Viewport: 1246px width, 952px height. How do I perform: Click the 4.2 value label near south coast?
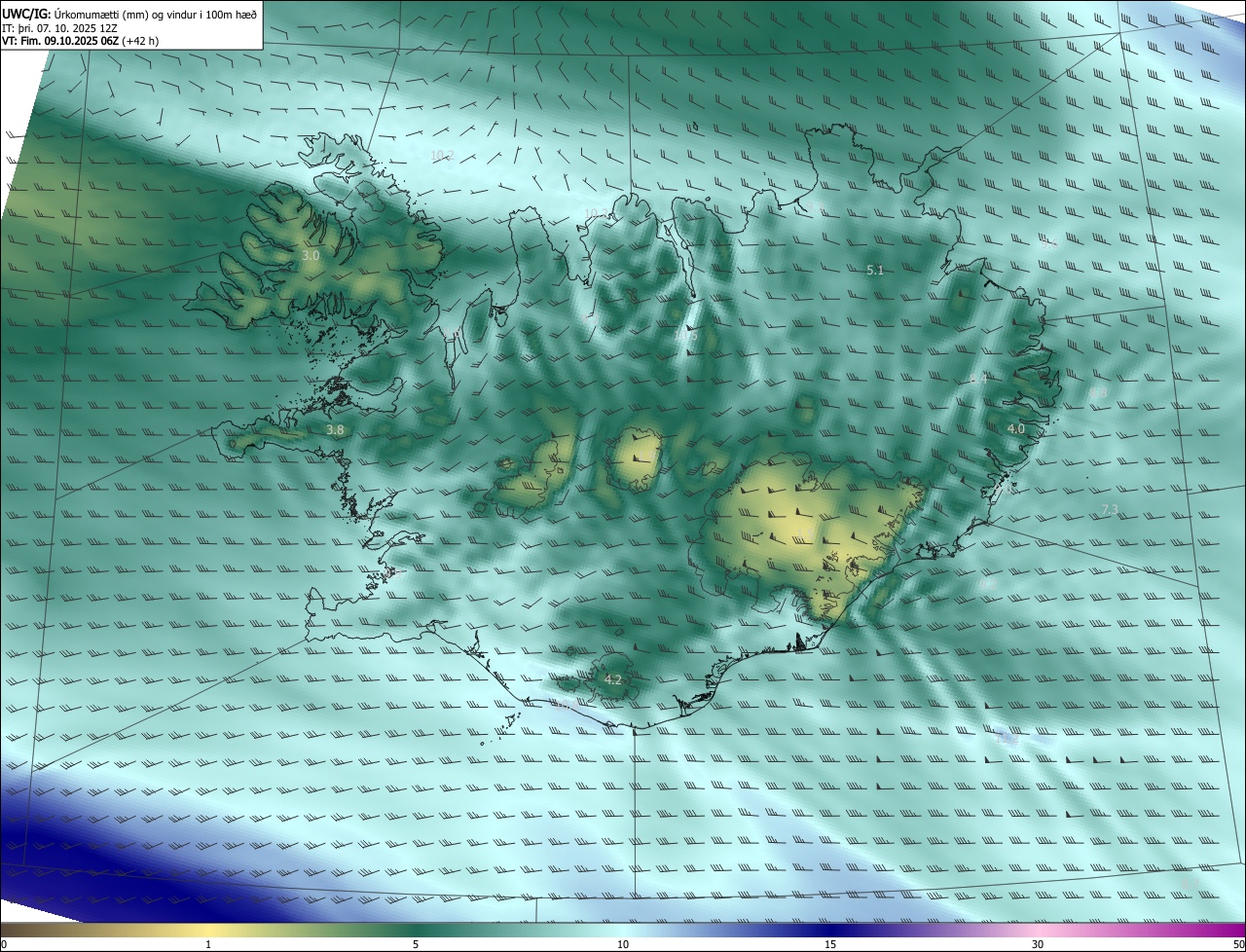click(613, 679)
